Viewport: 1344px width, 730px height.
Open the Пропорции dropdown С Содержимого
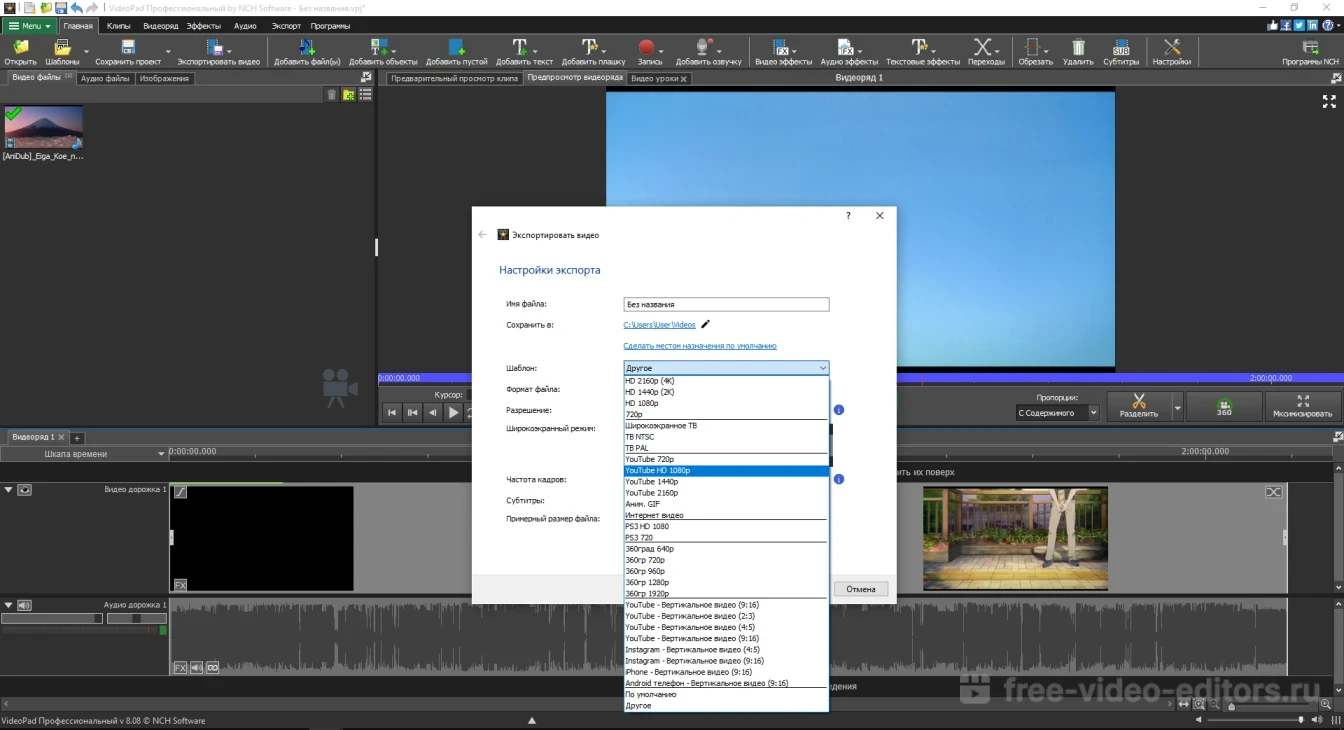1057,412
